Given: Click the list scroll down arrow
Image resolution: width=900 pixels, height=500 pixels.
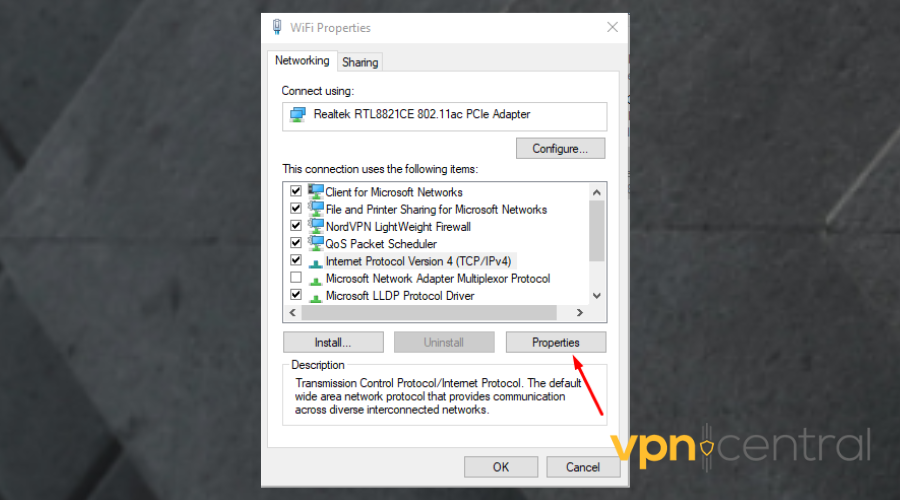Looking at the screenshot, I should [x=597, y=296].
